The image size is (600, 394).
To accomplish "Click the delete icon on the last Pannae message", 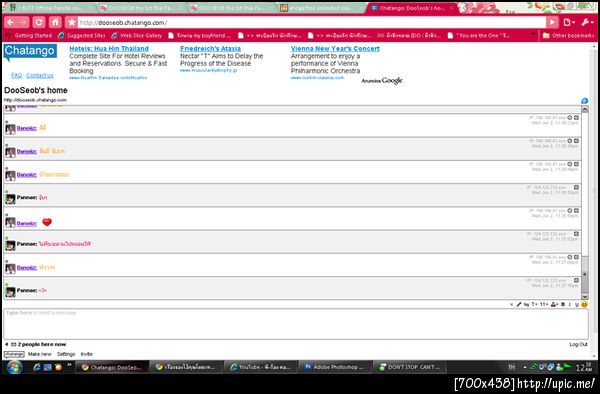I will click(x=576, y=280).
